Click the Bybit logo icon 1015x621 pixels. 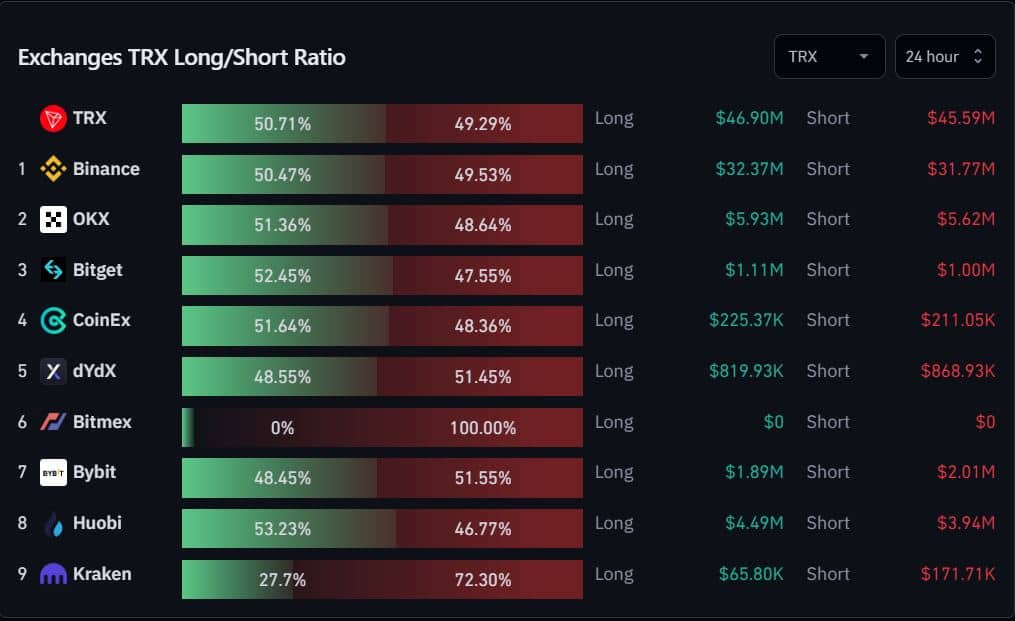click(53, 473)
